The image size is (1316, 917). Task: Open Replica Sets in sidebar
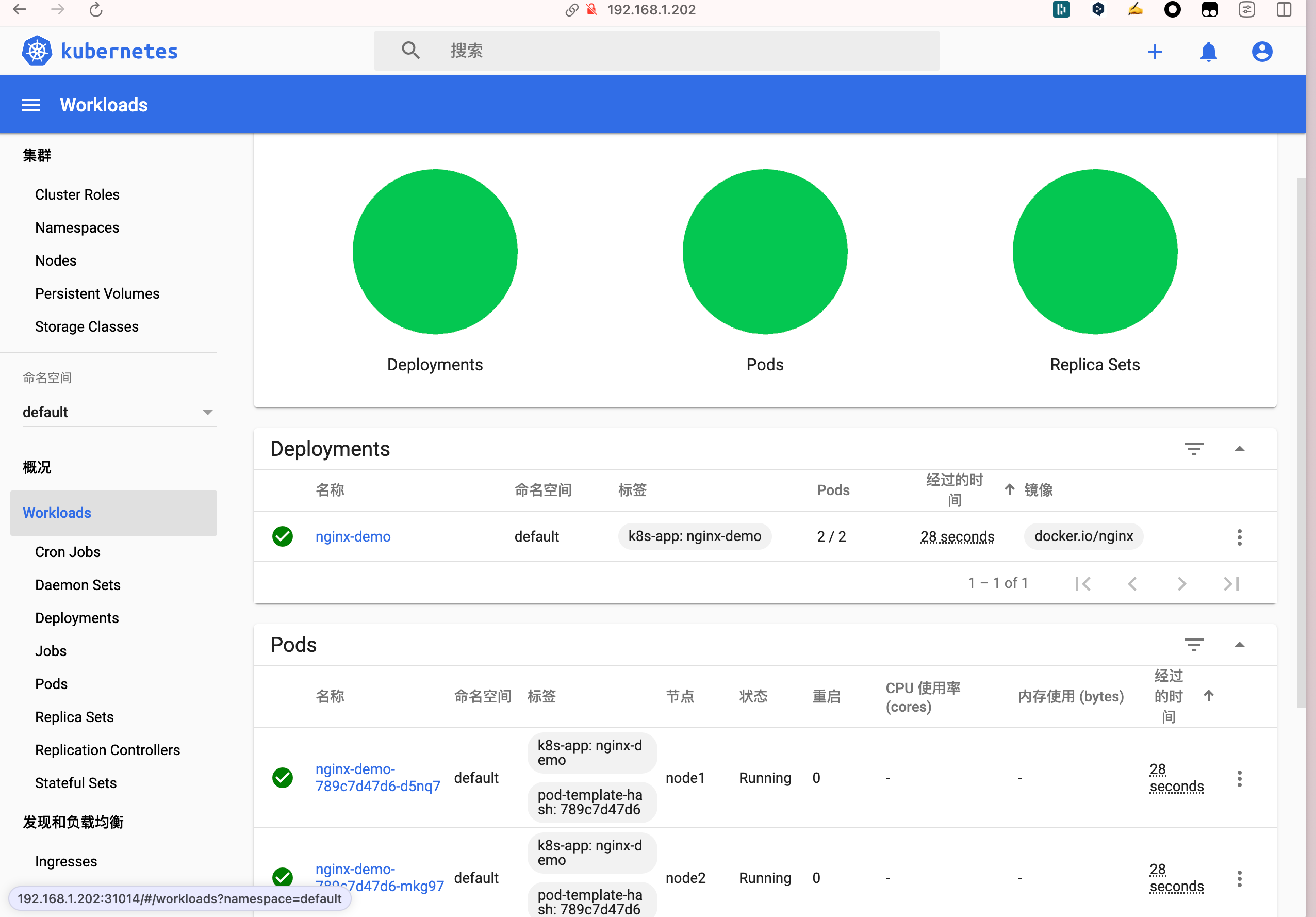click(74, 716)
